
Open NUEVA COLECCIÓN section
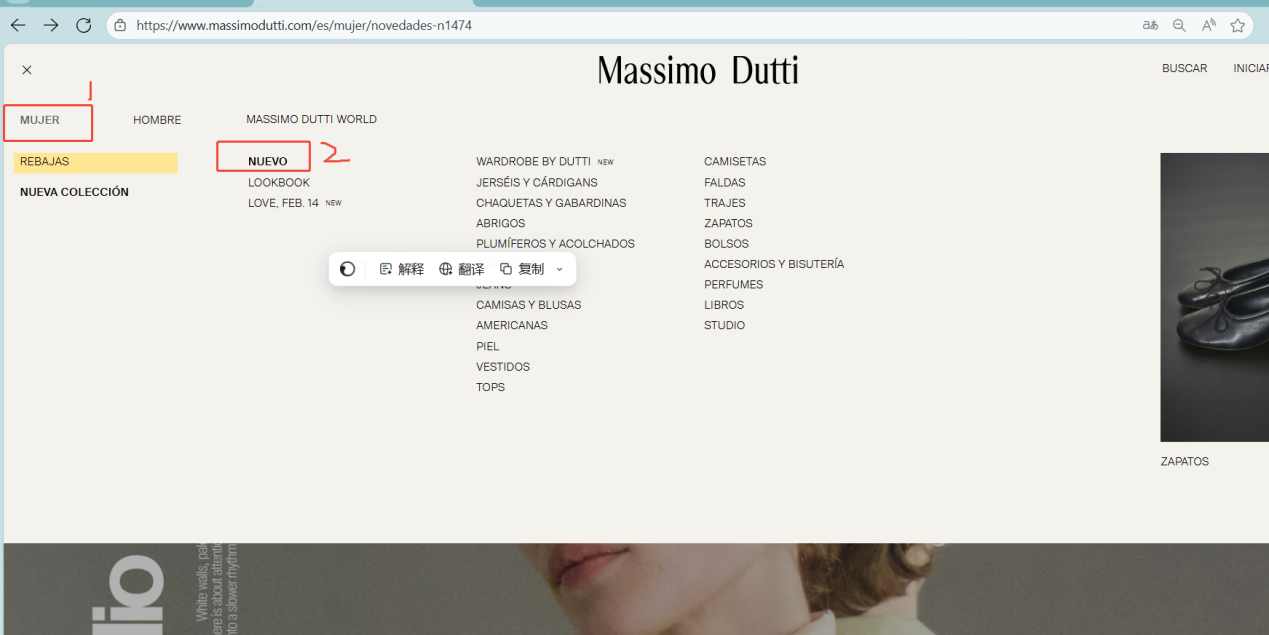(x=74, y=192)
